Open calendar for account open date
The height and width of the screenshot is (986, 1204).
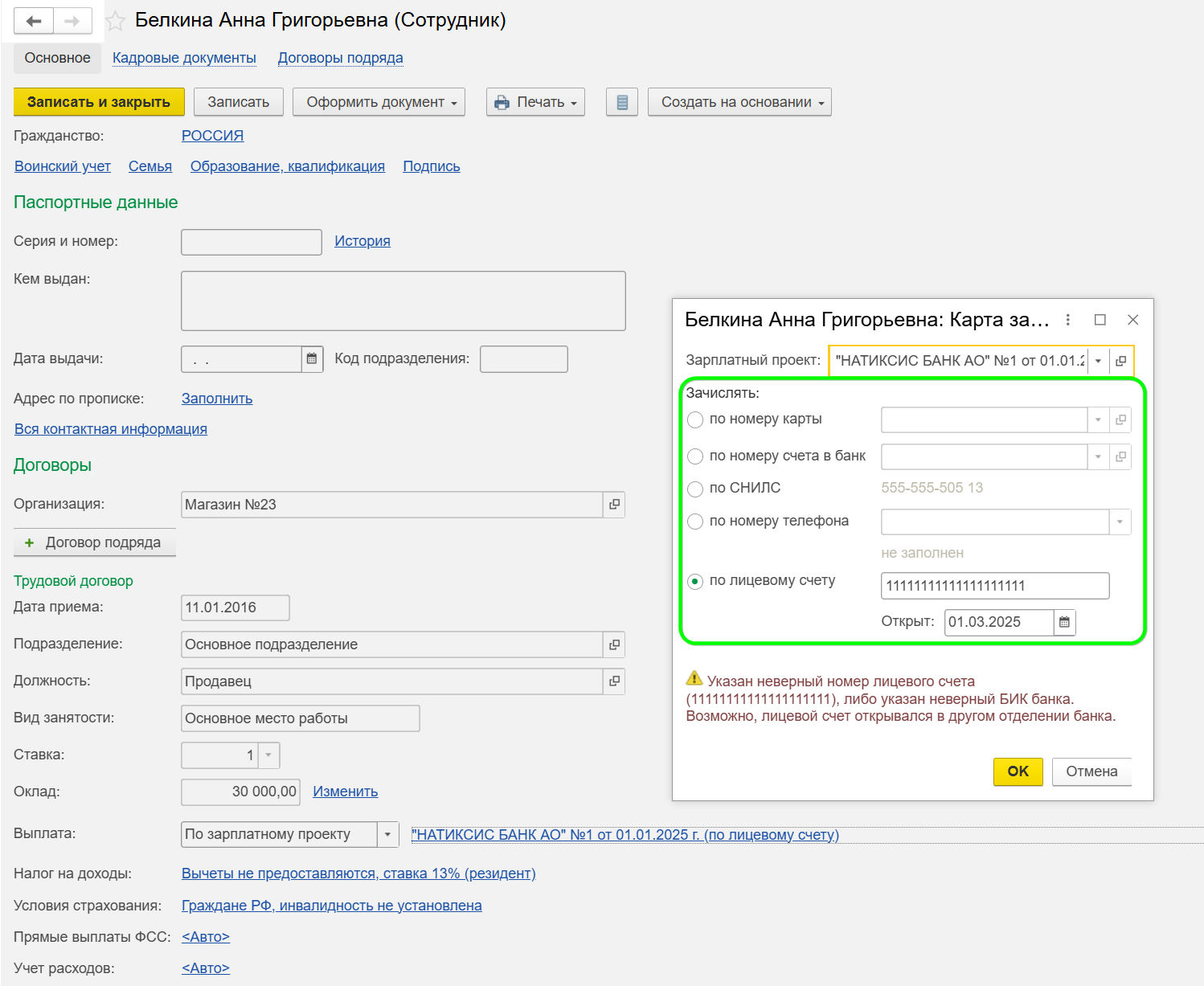tap(1064, 622)
